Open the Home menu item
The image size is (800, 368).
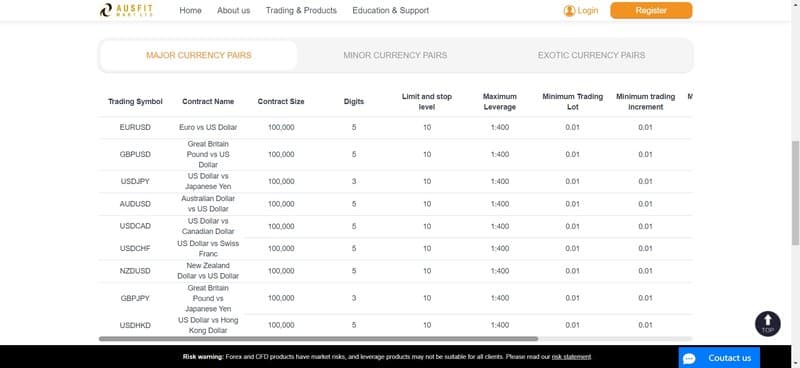(x=190, y=10)
